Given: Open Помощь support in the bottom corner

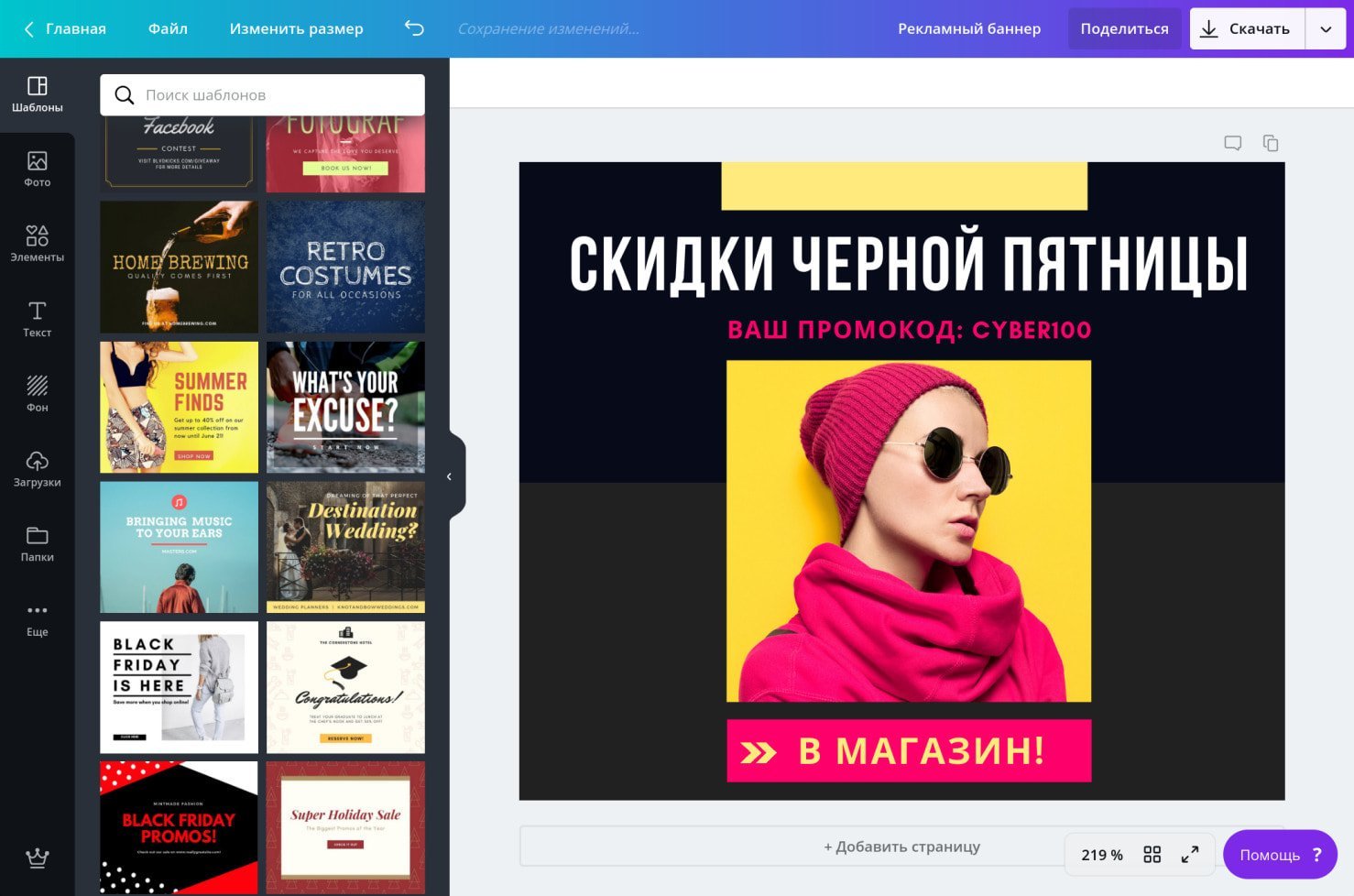Looking at the screenshot, I should click(x=1279, y=854).
